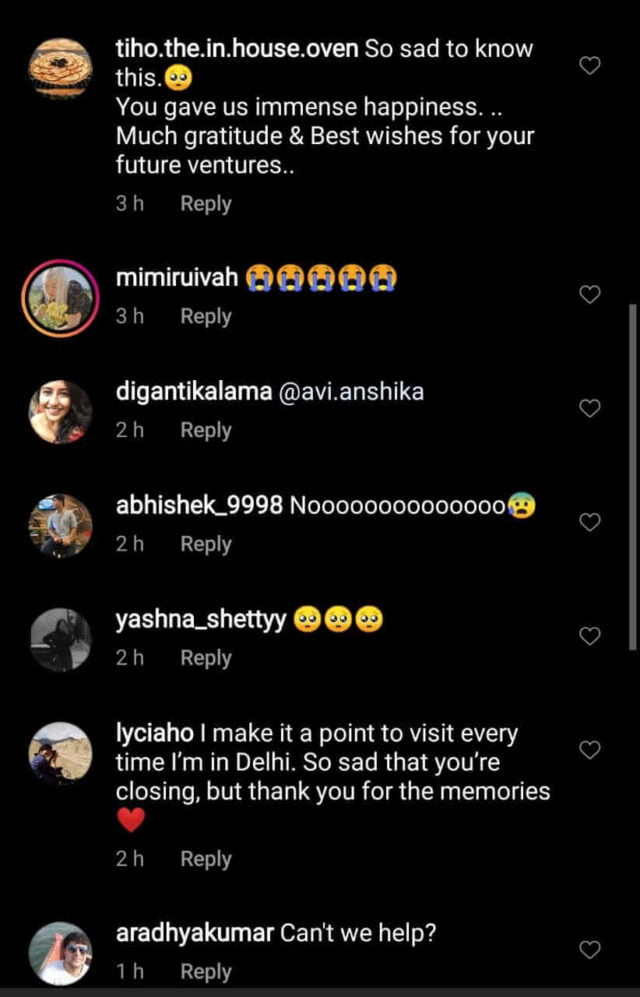Image resolution: width=640 pixels, height=997 pixels.
Task: Like the comment by tiho.the.in.house.oven
Action: click(x=591, y=66)
